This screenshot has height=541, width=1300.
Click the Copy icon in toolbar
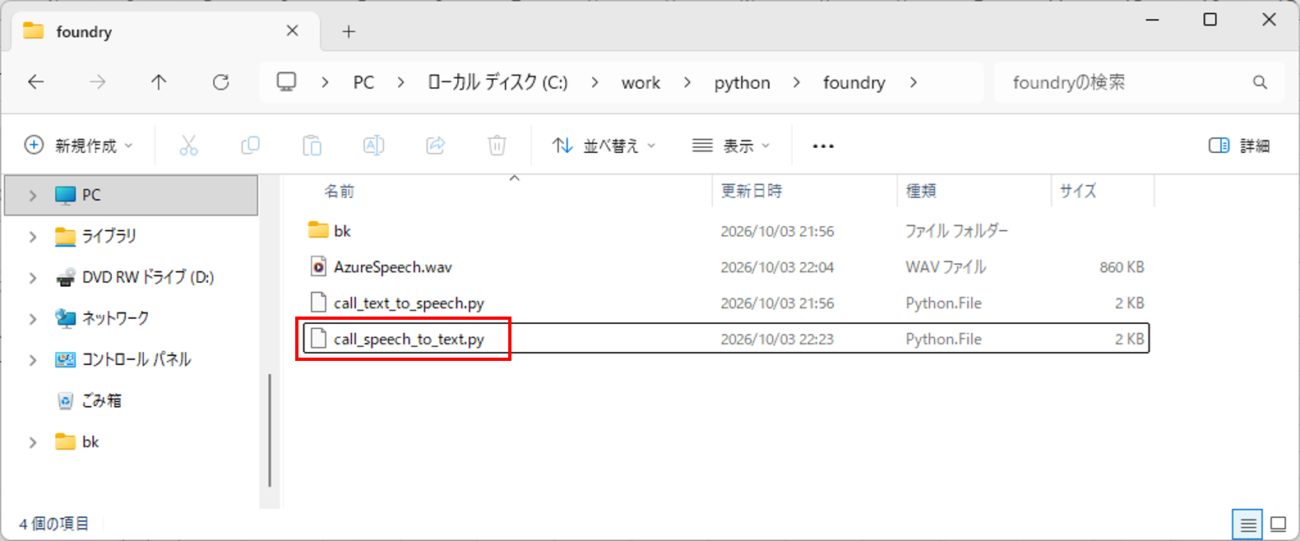click(x=250, y=146)
